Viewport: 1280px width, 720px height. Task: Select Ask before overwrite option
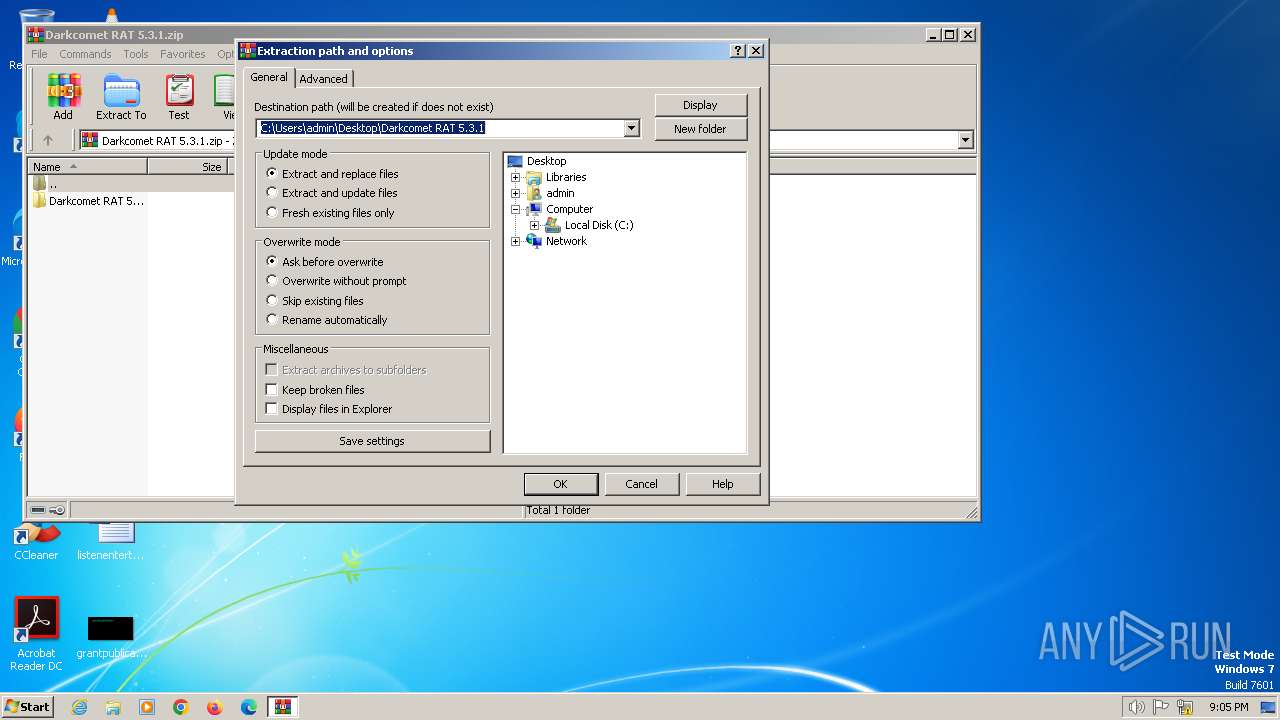[x=324, y=262]
